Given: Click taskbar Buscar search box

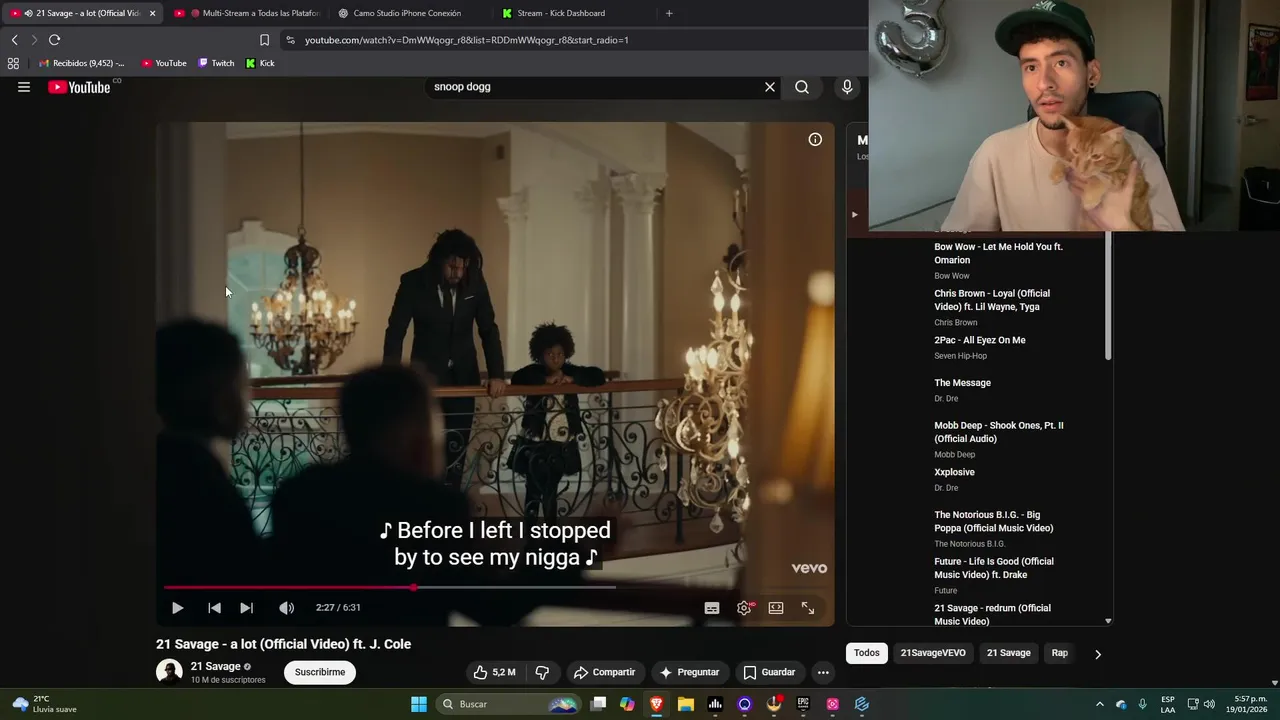Looking at the screenshot, I should (x=509, y=704).
